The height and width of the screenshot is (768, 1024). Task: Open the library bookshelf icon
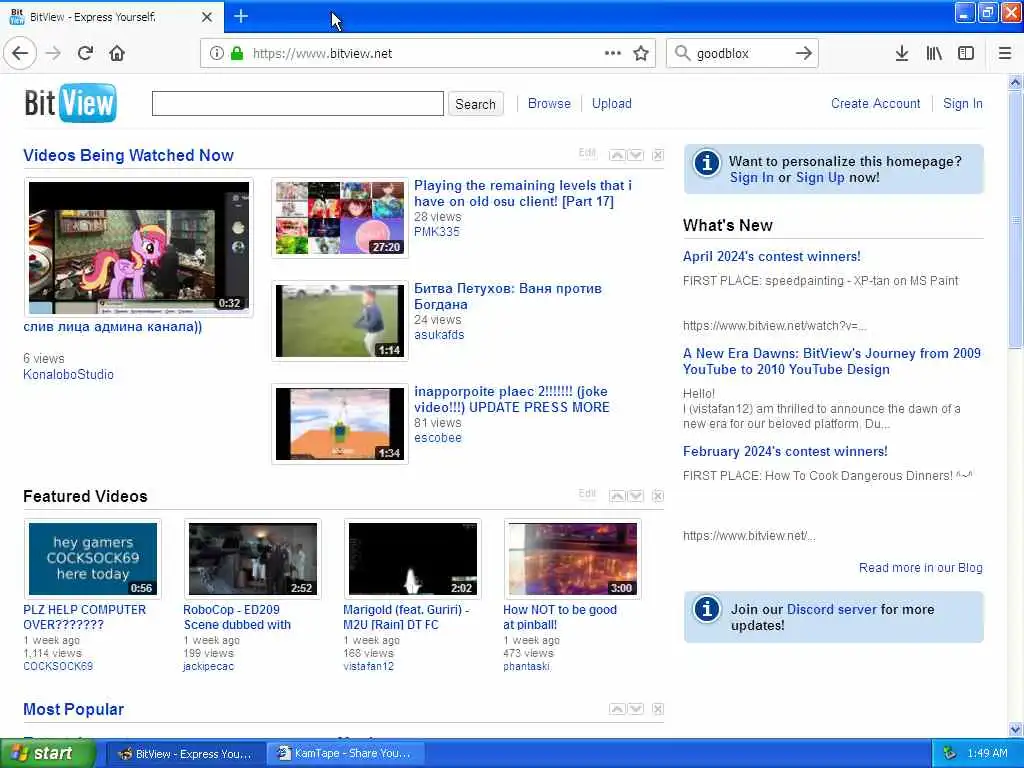934,54
